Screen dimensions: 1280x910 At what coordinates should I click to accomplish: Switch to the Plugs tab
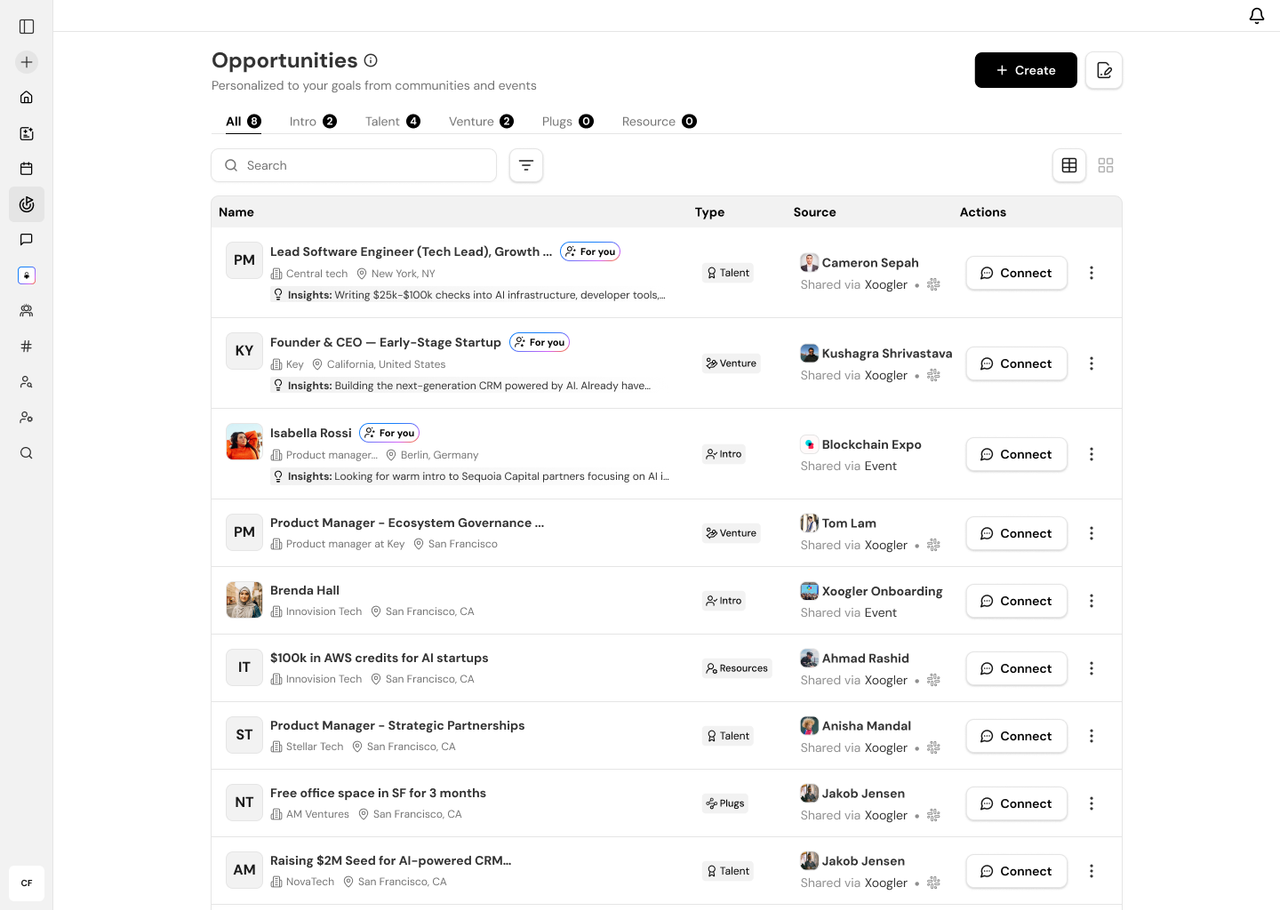(567, 121)
